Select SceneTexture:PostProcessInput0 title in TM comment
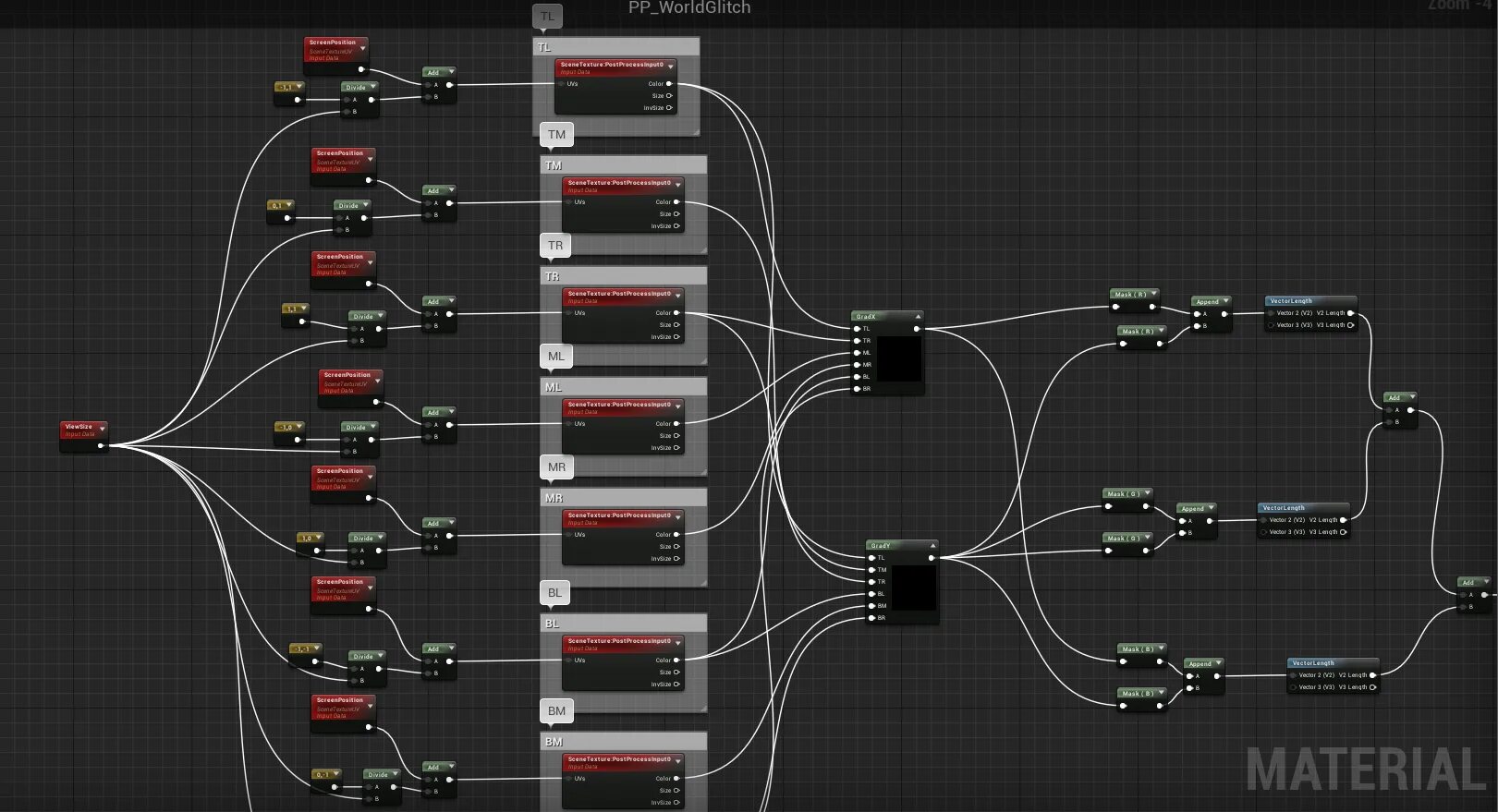The image size is (1498, 812). tap(619, 183)
